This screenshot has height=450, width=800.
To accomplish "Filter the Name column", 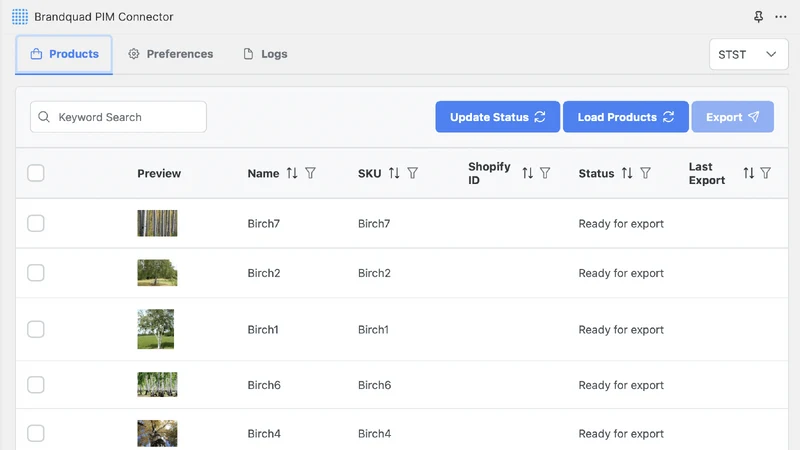I will (310, 173).
